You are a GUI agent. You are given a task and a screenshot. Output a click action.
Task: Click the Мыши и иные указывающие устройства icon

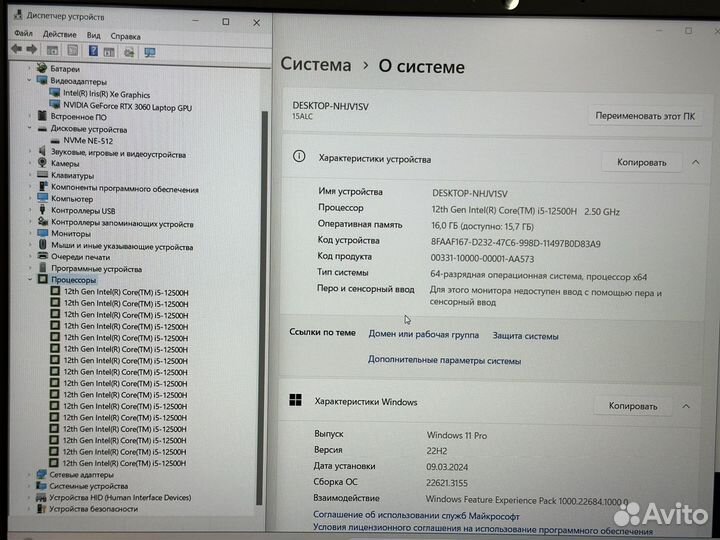pyautogui.click(x=43, y=244)
